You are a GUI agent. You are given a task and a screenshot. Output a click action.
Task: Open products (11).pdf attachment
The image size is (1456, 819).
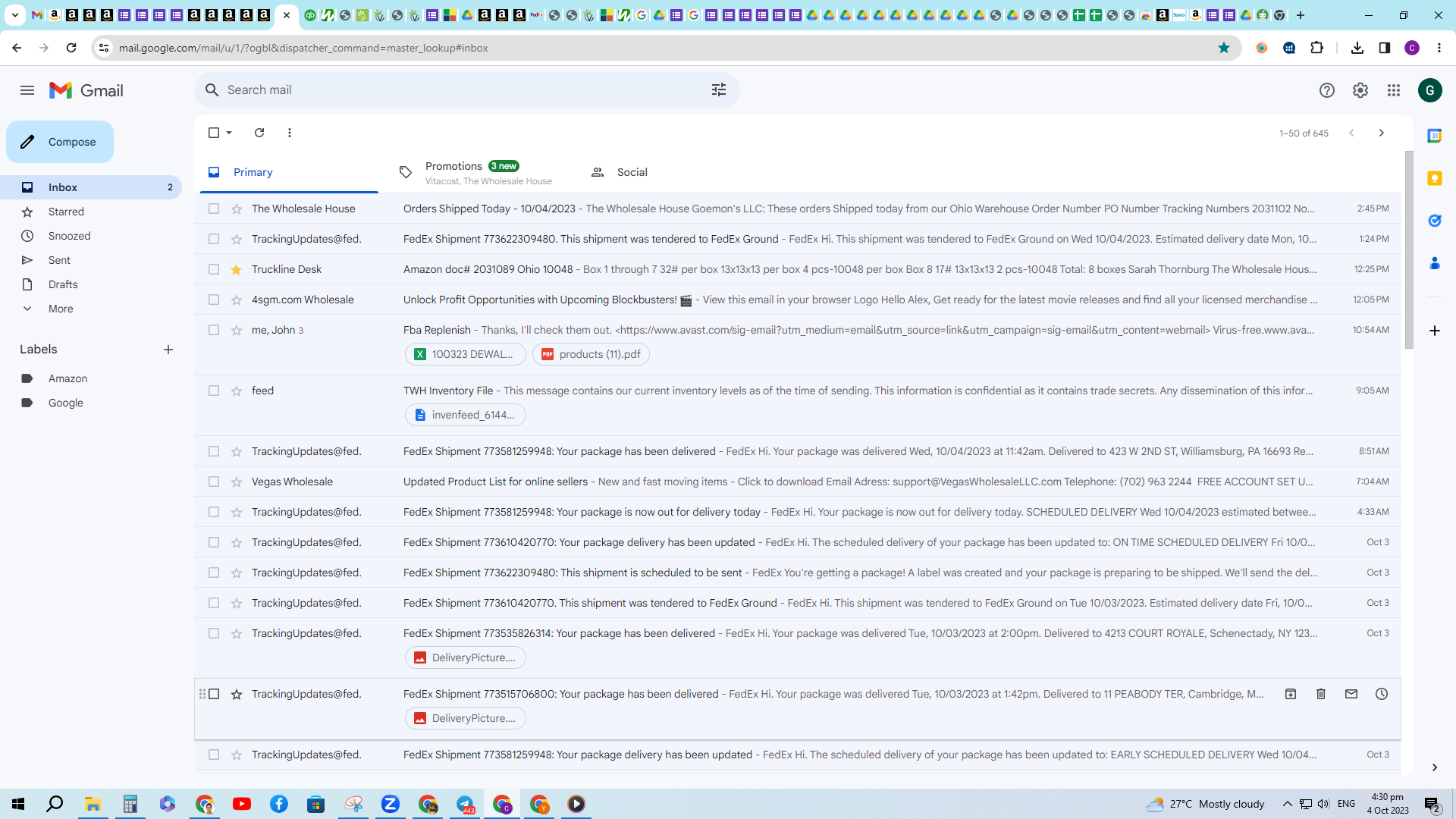click(591, 354)
